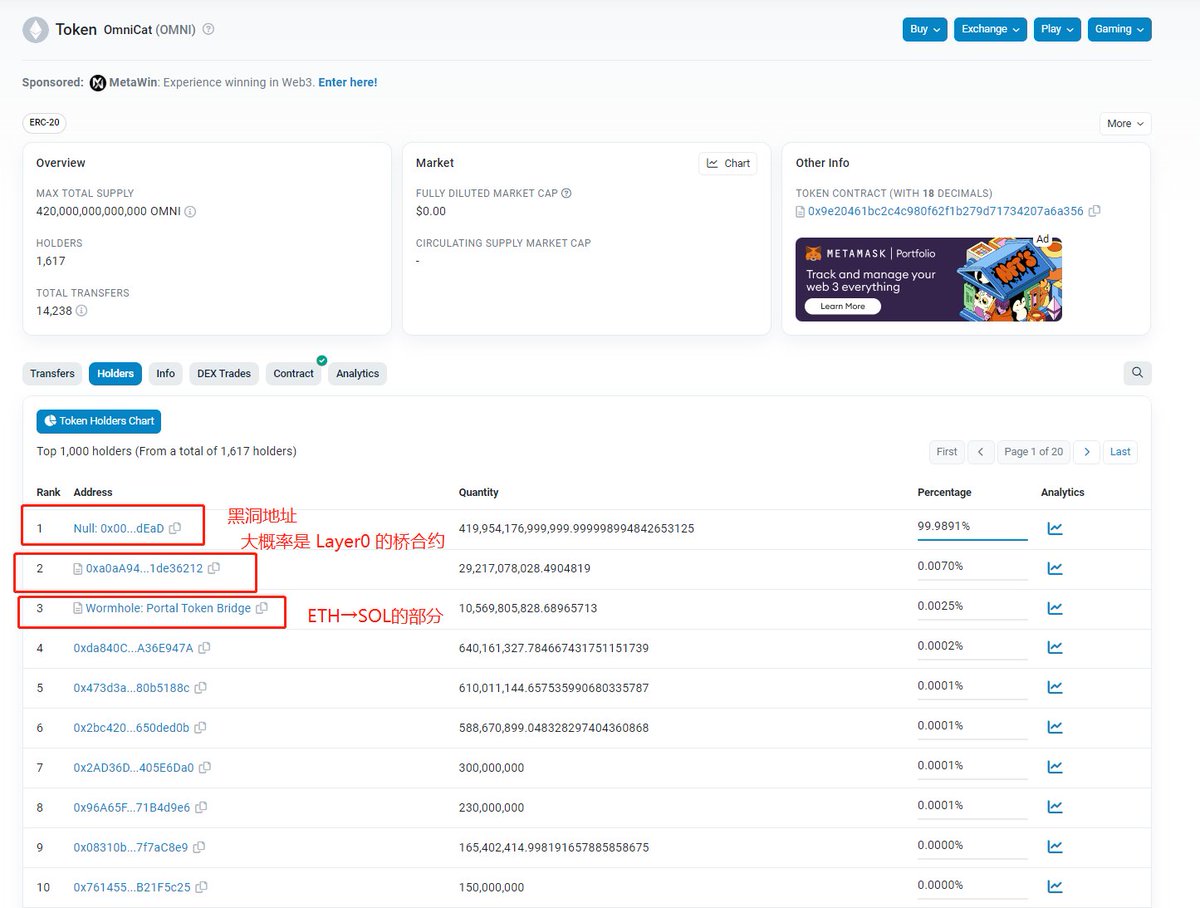
Task: Copy the Wormhole Portal Token Bridge address
Action: (262, 608)
